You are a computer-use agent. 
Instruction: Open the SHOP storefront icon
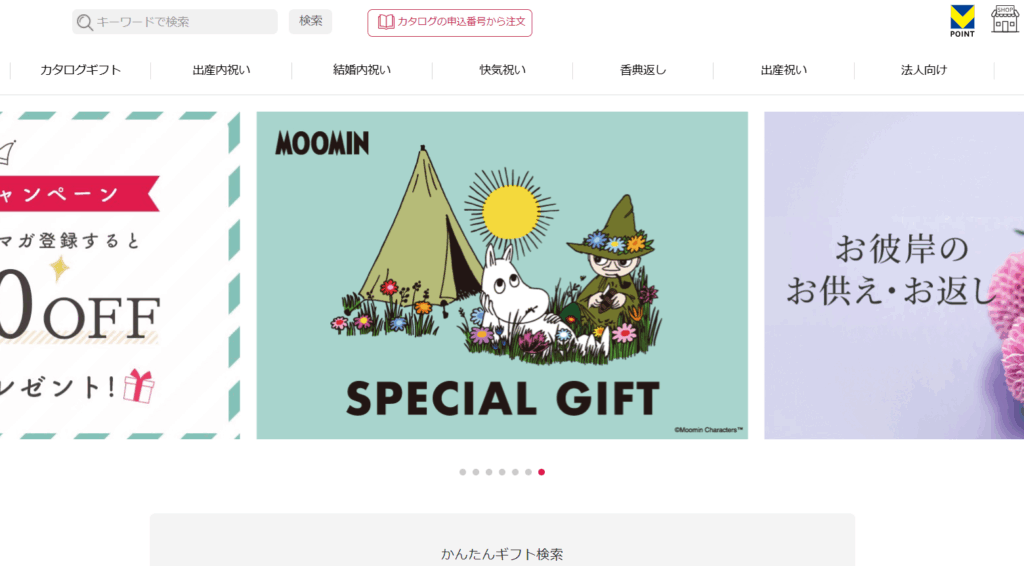[1004, 19]
